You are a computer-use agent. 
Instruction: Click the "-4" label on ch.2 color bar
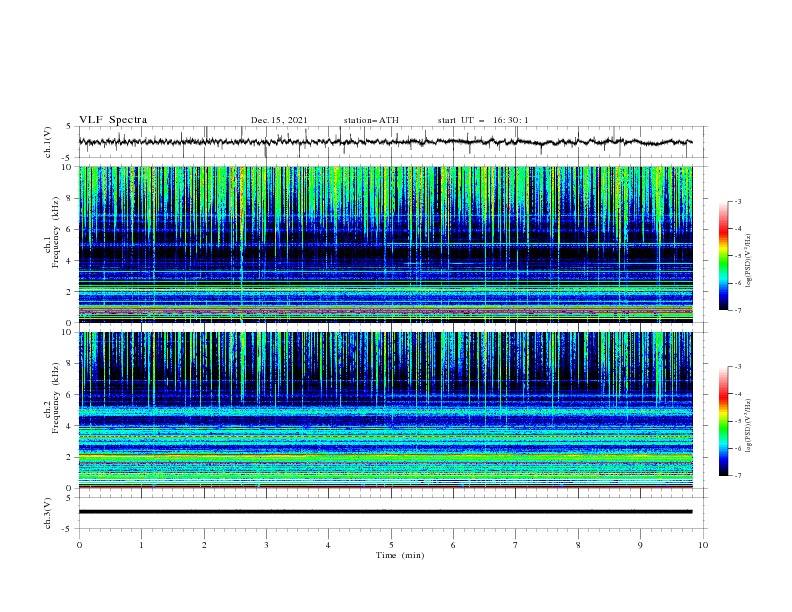pos(737,394)
